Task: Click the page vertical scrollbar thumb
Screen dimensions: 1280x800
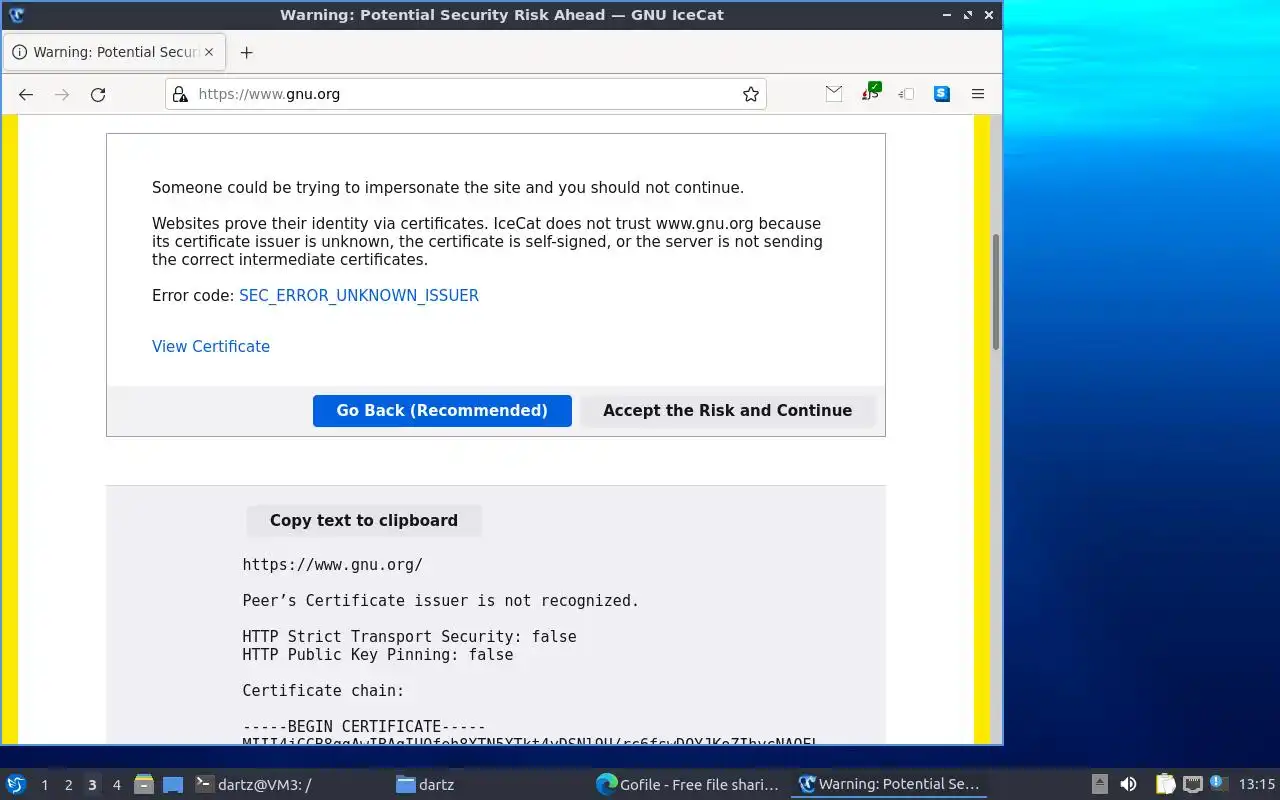Action: pos(996,292)
